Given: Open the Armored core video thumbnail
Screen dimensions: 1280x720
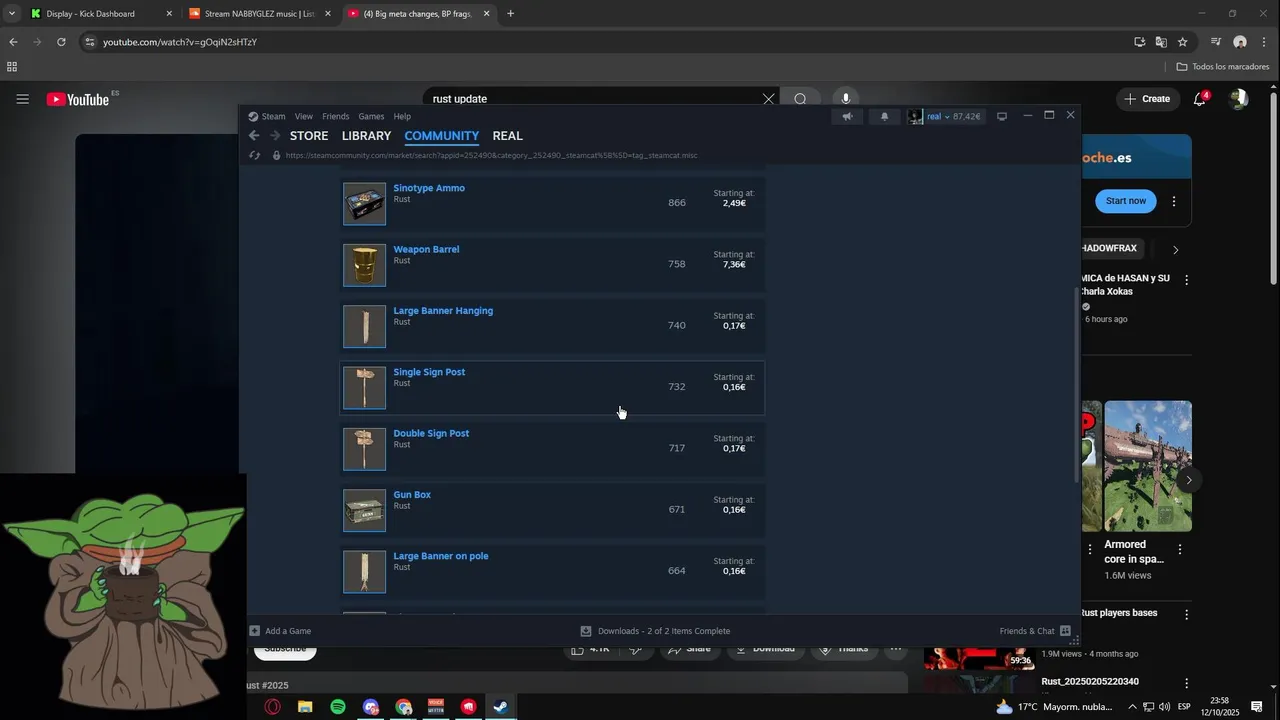Looking at the screenshot, I should coord(1147,466).
